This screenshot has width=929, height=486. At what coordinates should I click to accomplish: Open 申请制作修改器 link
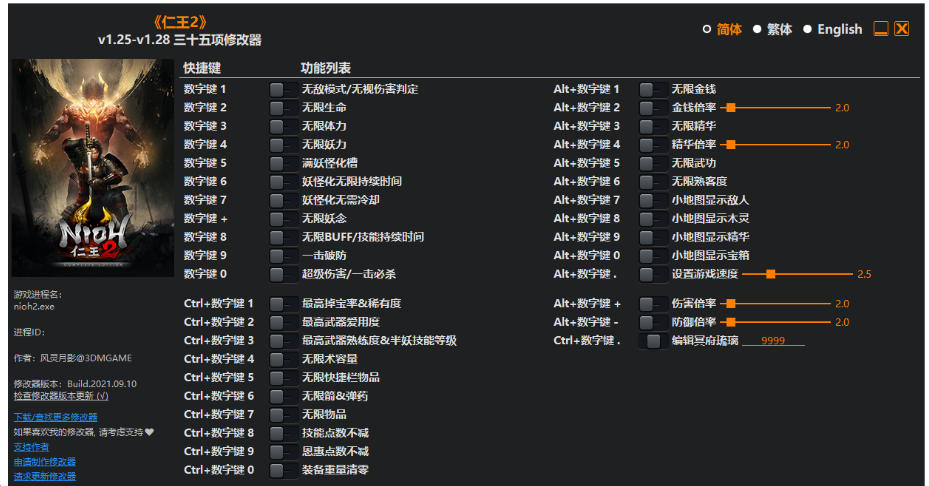pos(44,462)
